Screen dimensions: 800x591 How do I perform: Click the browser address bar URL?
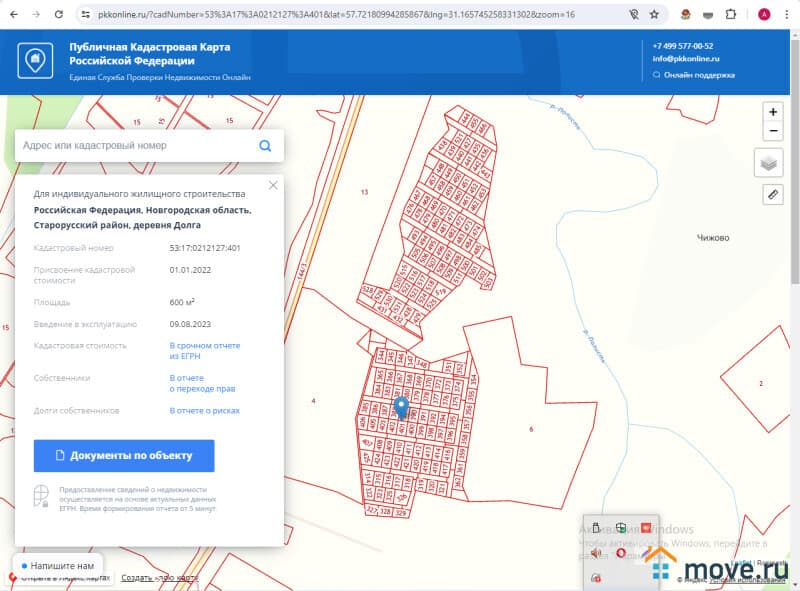(336, 15)
